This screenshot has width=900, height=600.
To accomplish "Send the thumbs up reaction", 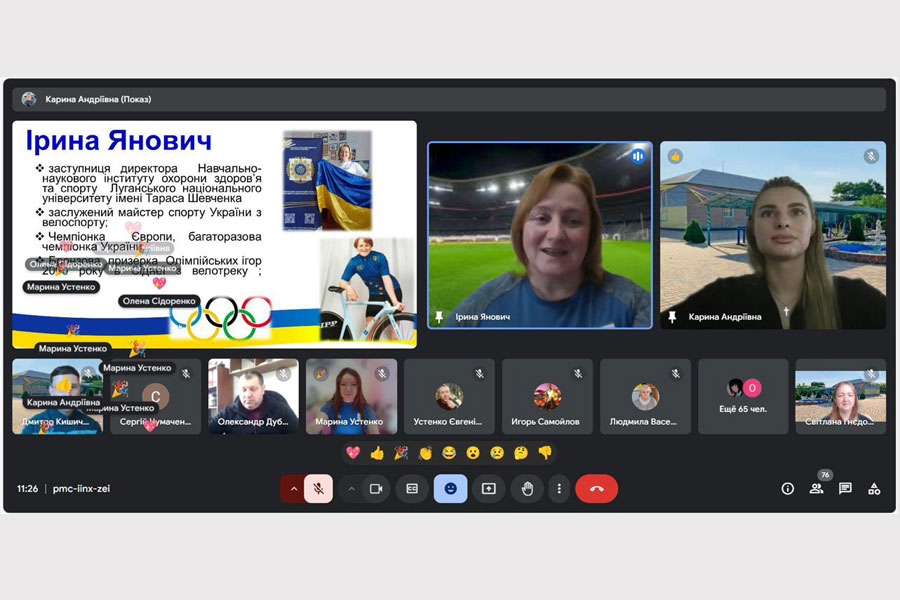I will (377, 453).
